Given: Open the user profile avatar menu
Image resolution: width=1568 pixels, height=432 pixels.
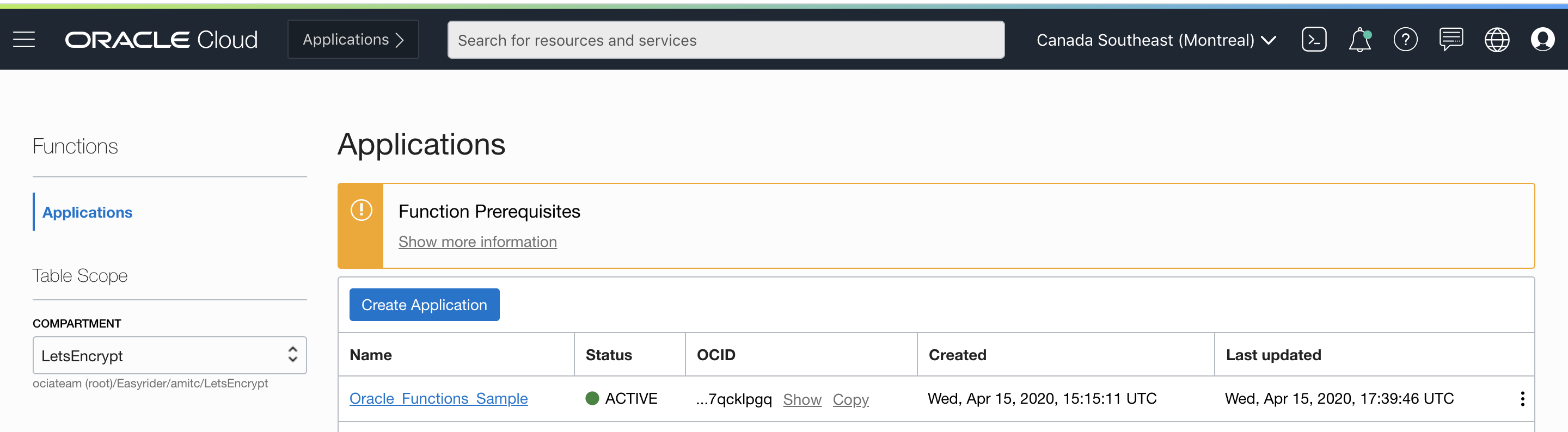Looking at the screenshot, I should coord(1542,40).
